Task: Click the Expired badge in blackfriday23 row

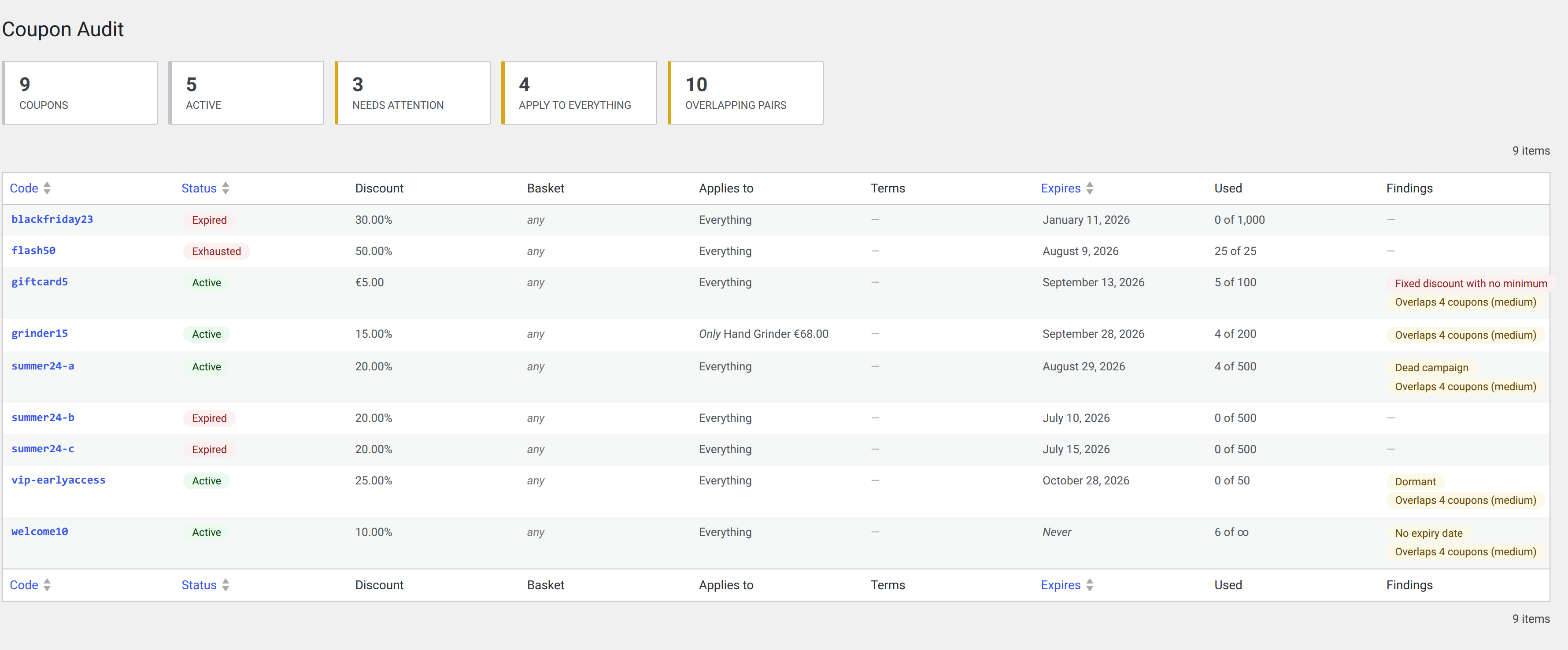Action: pos(209,220)
